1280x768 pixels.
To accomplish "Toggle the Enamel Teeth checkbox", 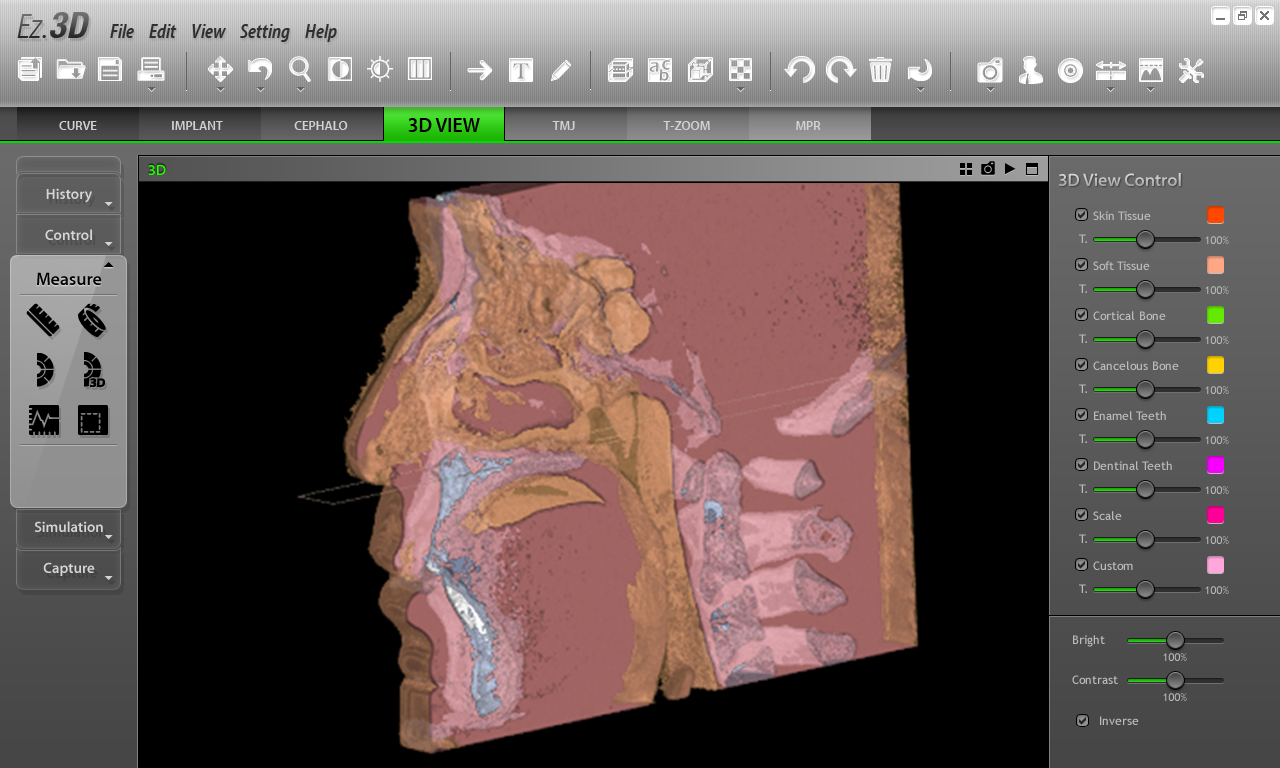I will click(1081, 415).
